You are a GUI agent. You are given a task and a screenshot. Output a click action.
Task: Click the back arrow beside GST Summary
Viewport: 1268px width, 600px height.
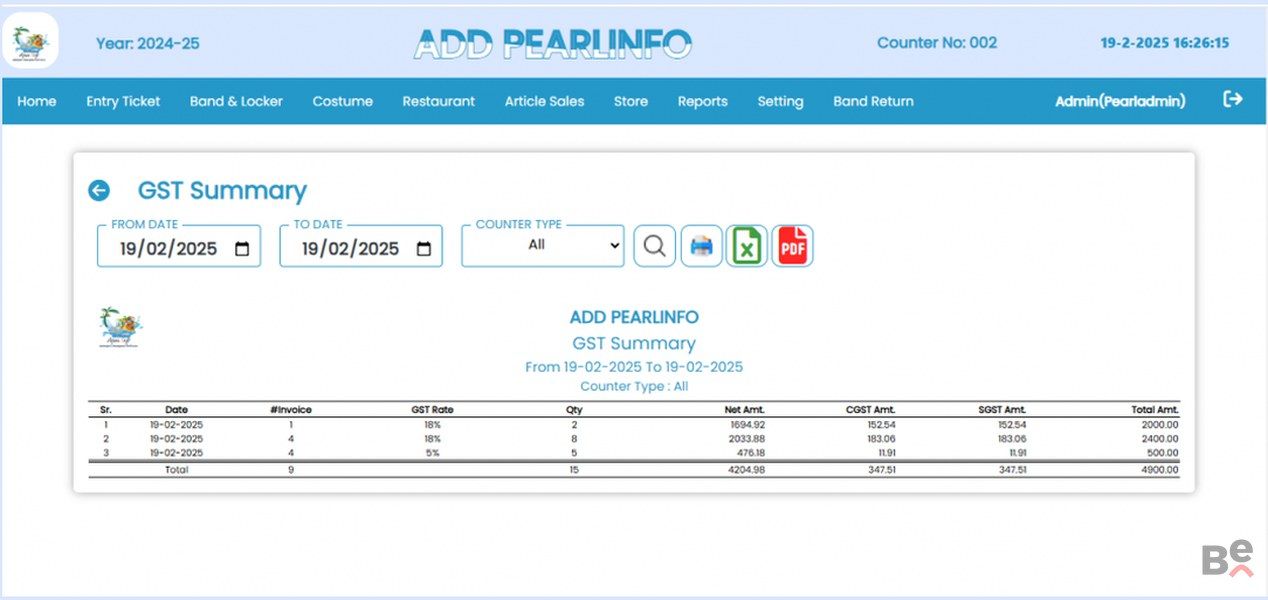point(98,191)
